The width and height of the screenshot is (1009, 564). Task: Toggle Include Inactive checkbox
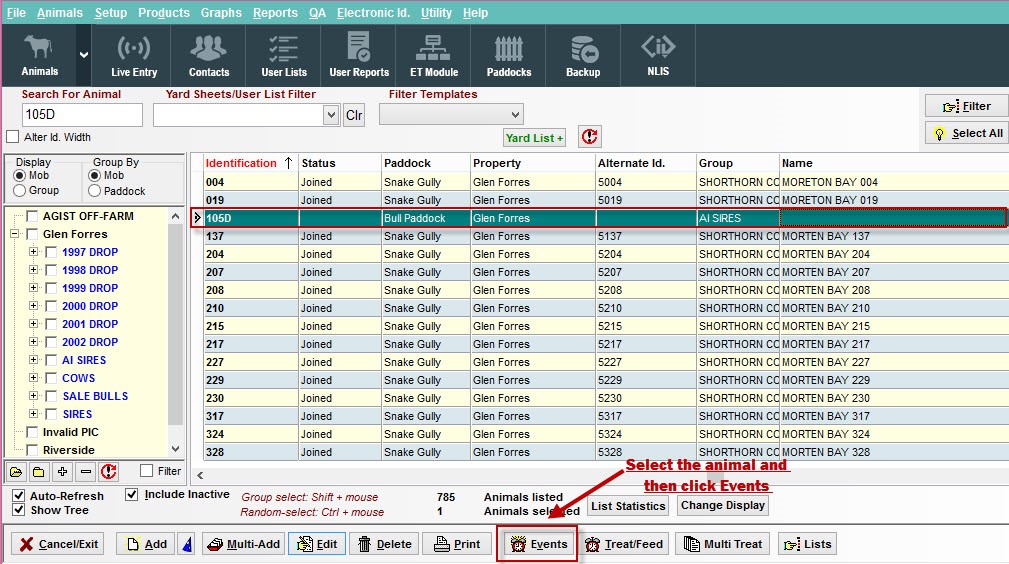pyautogui.click(x=132, y=494)
